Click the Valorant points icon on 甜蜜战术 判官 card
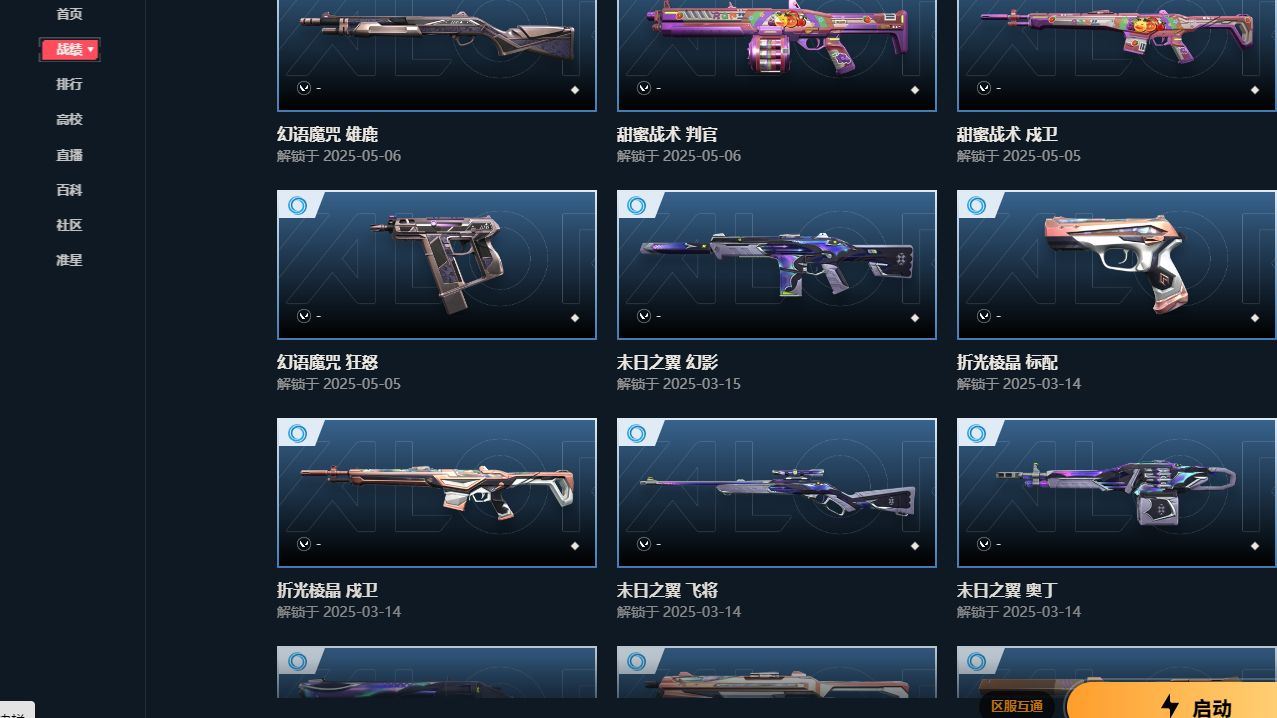This screenshot has width=1277, height=718. (x=644, y=88)
